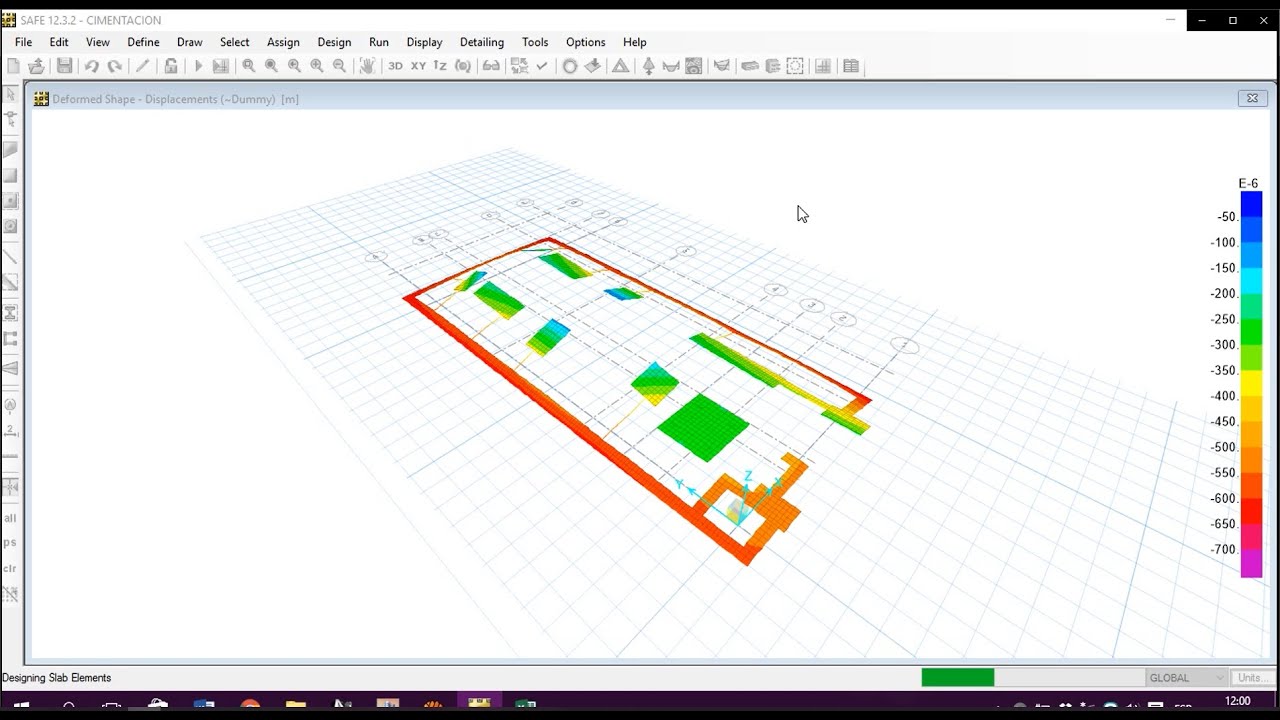Click the blue top of the displacement legend
This screenshot has height=720, width=1280.
pos(1251,204)
